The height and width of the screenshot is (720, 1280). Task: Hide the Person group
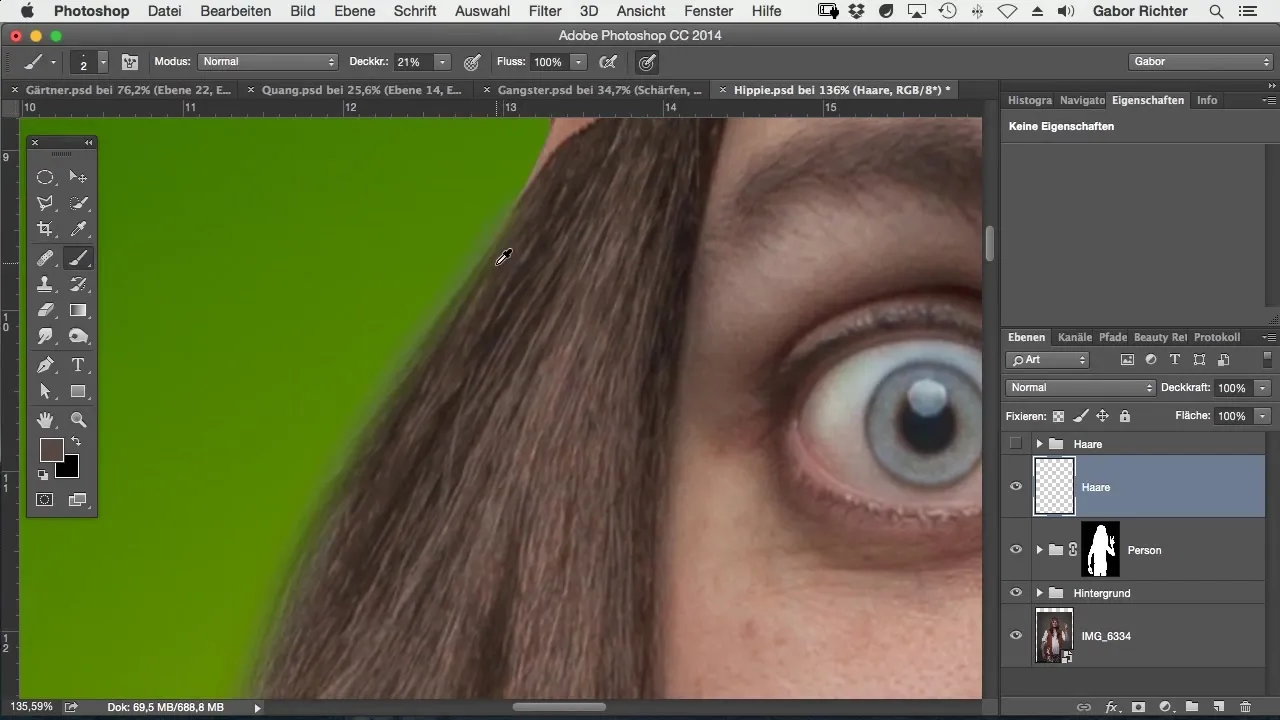[x=1016, y=550]
